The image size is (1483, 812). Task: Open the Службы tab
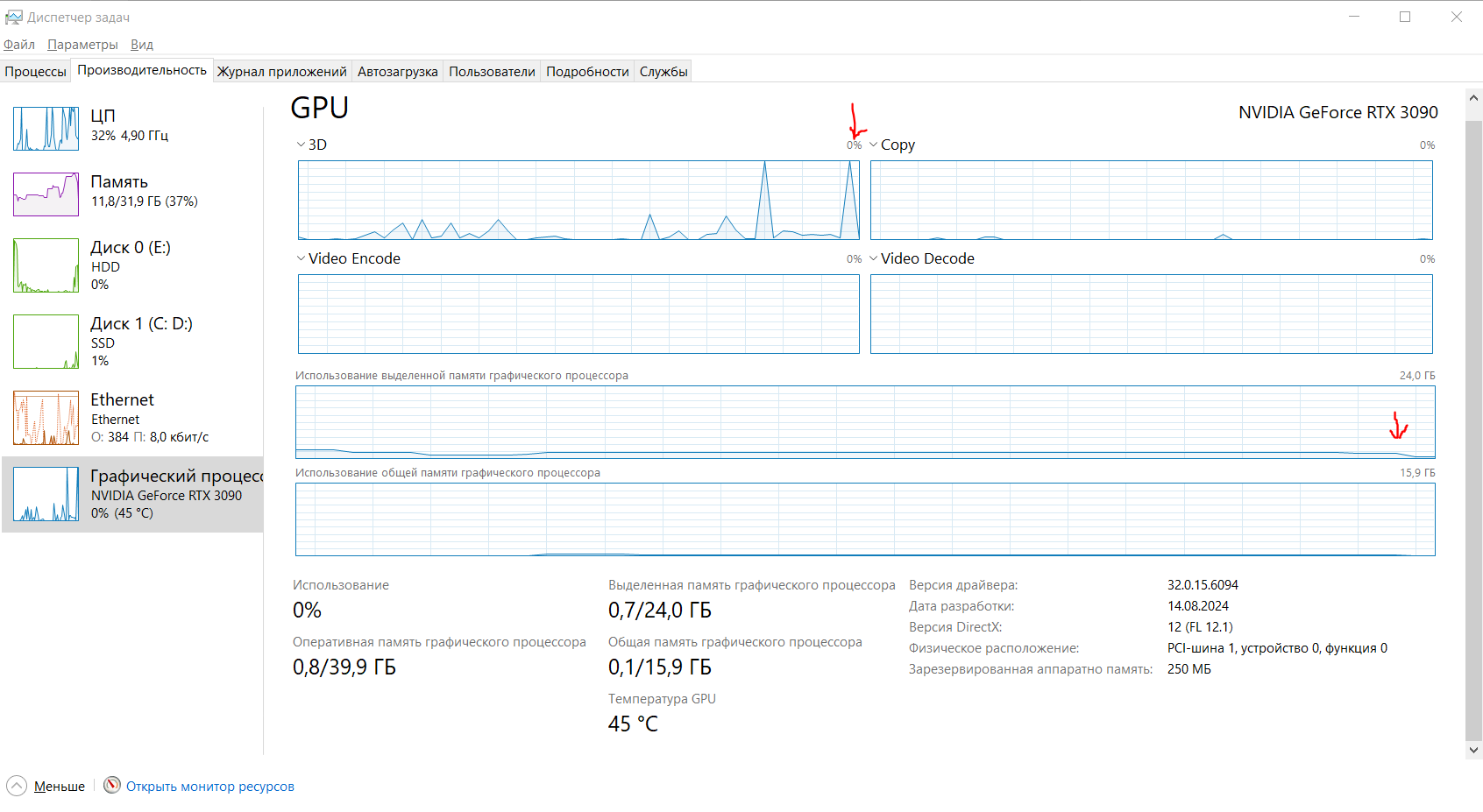pyautogui.click(x=663, y=72)
